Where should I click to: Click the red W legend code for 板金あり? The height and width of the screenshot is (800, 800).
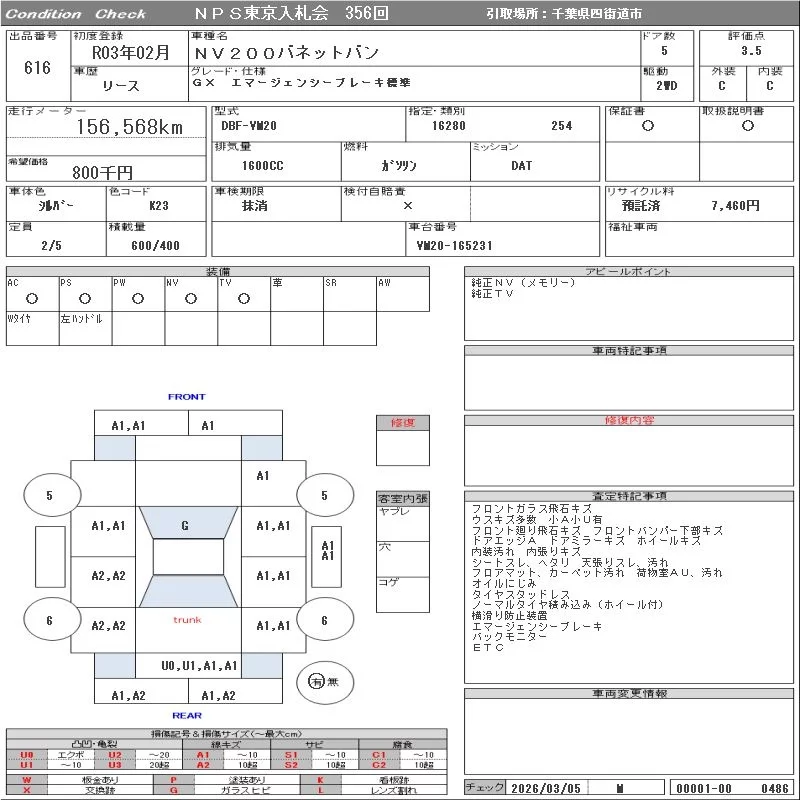coord(27,780)
